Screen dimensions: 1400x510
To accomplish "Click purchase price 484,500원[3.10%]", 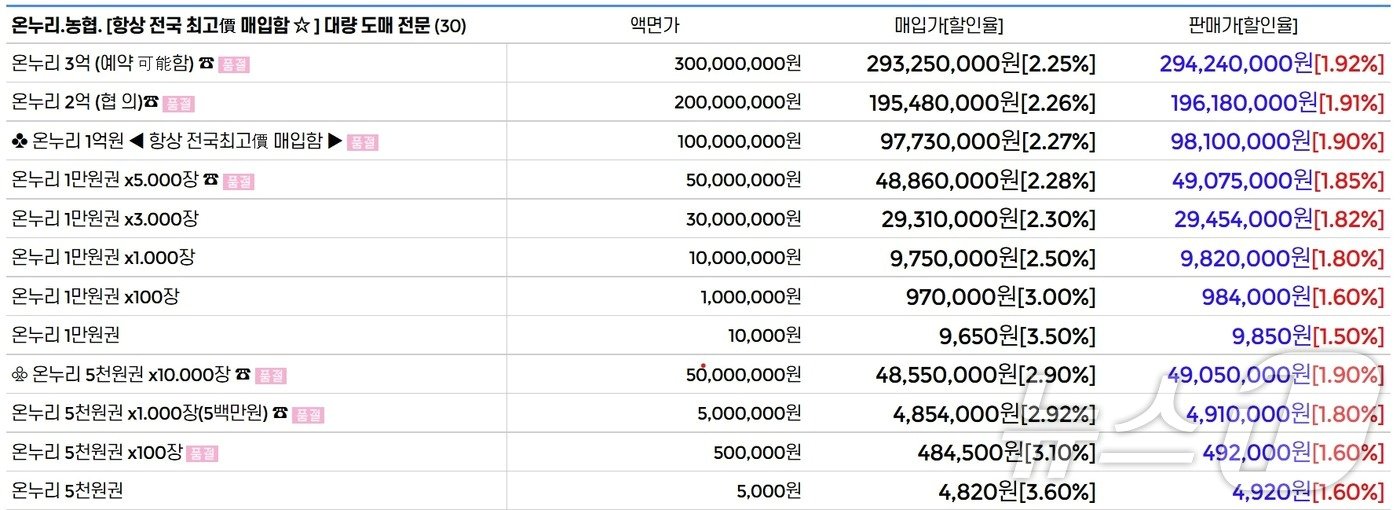I will [1006, 453].
